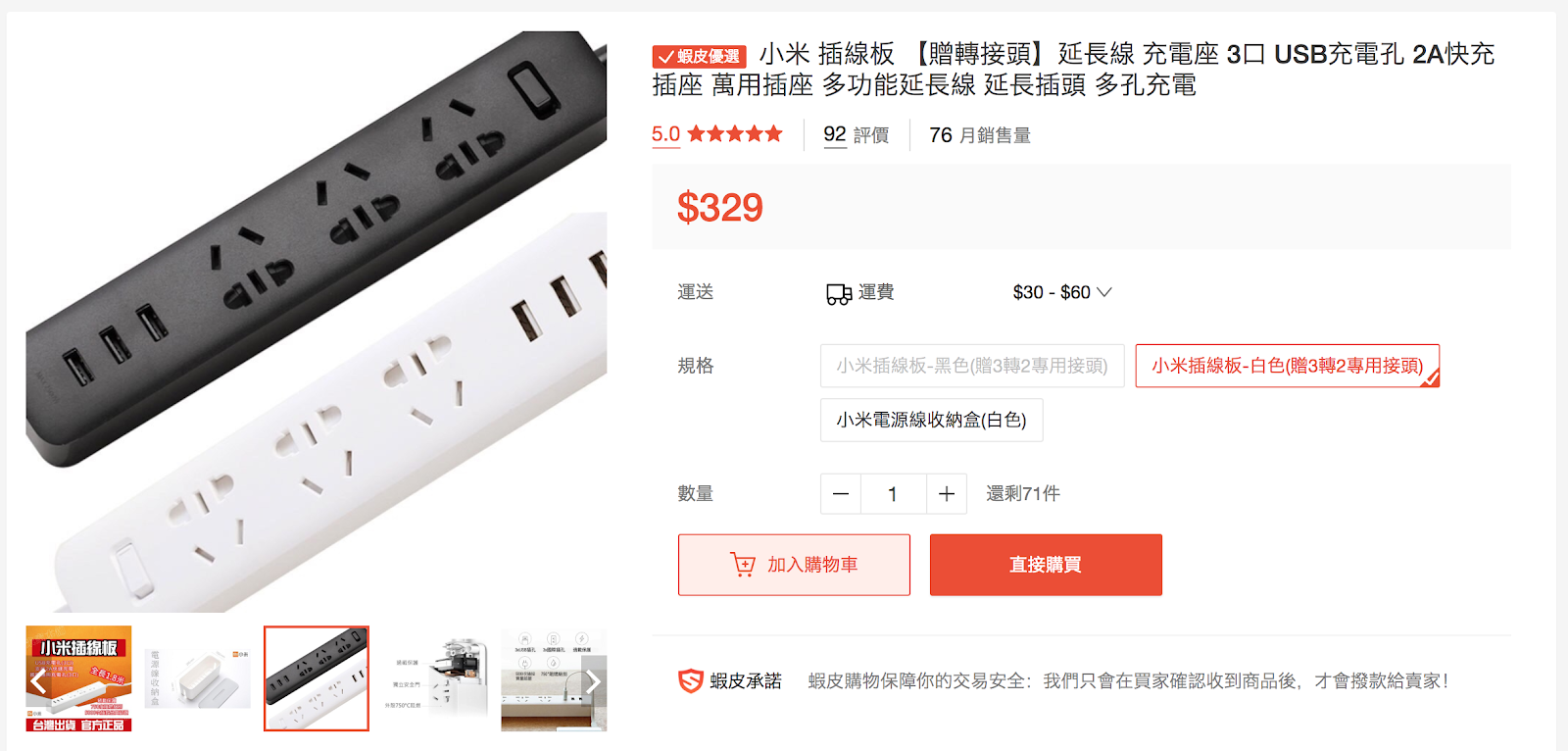Show previous thumbnails with left arrow
1568x751 pixels.
(38, 680)
